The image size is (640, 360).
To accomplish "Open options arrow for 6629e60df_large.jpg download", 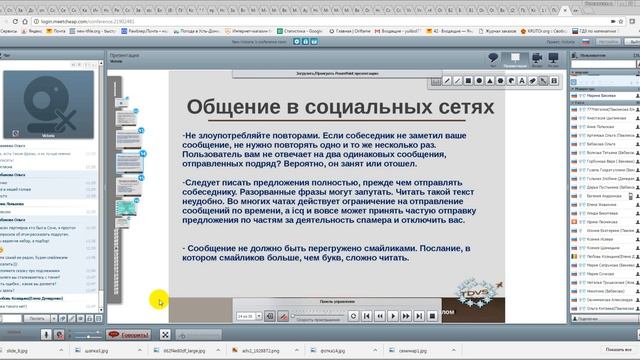I will [218, 350].
